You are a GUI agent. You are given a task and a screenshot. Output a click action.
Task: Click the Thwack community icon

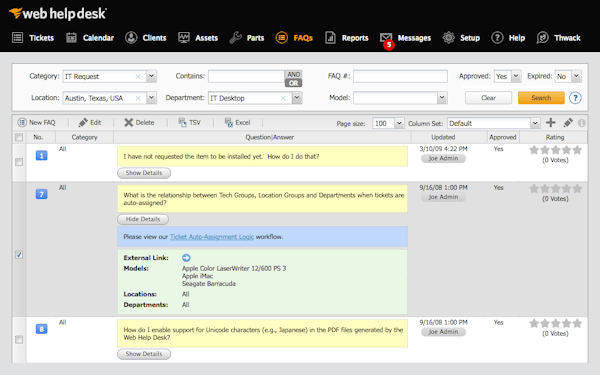coord(543,38)
